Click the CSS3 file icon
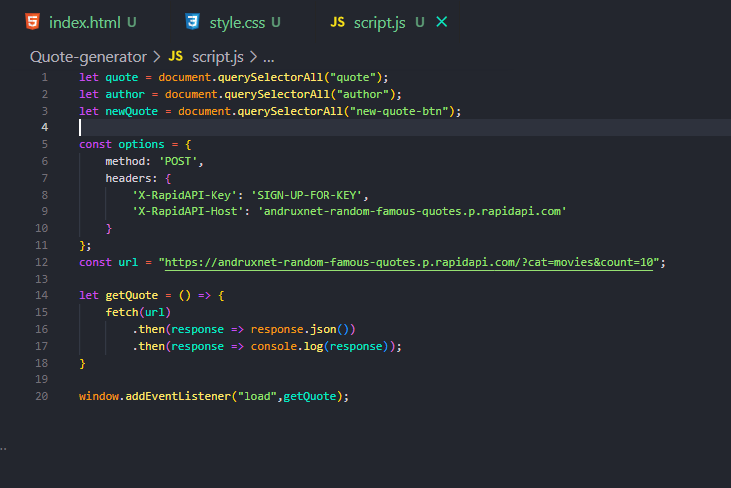Screen dimensions: 731x488 (x=192, y=21)
